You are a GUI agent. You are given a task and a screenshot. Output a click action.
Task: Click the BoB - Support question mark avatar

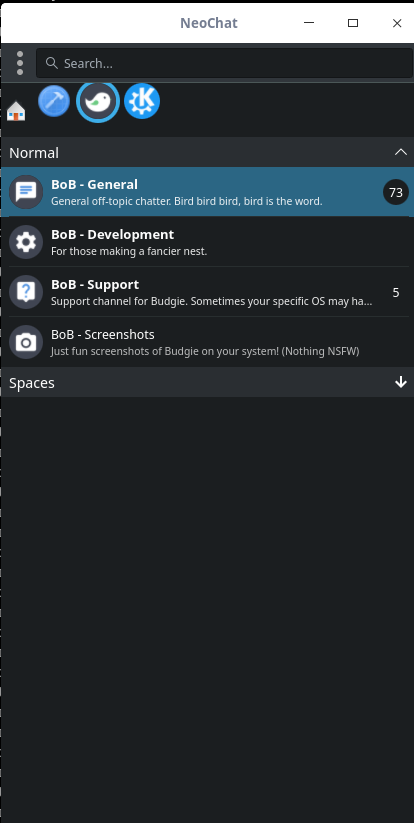point(26,292)
